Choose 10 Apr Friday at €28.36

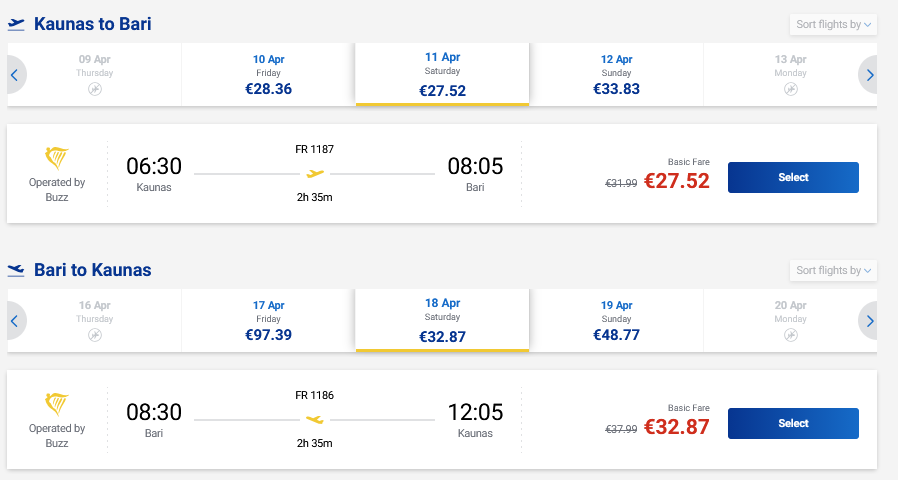point(268,75)
